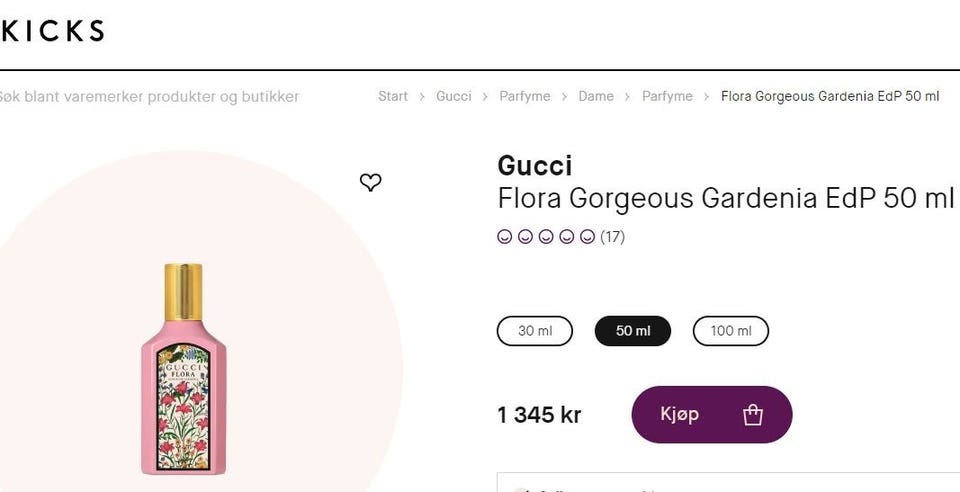
Task: Select the 30 ml size option
Action: click(x=535, y=331)
